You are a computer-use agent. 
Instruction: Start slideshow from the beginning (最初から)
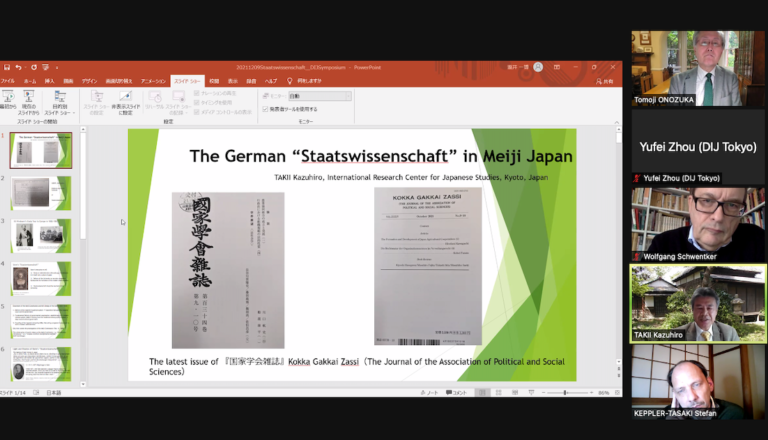click(8, 102)
